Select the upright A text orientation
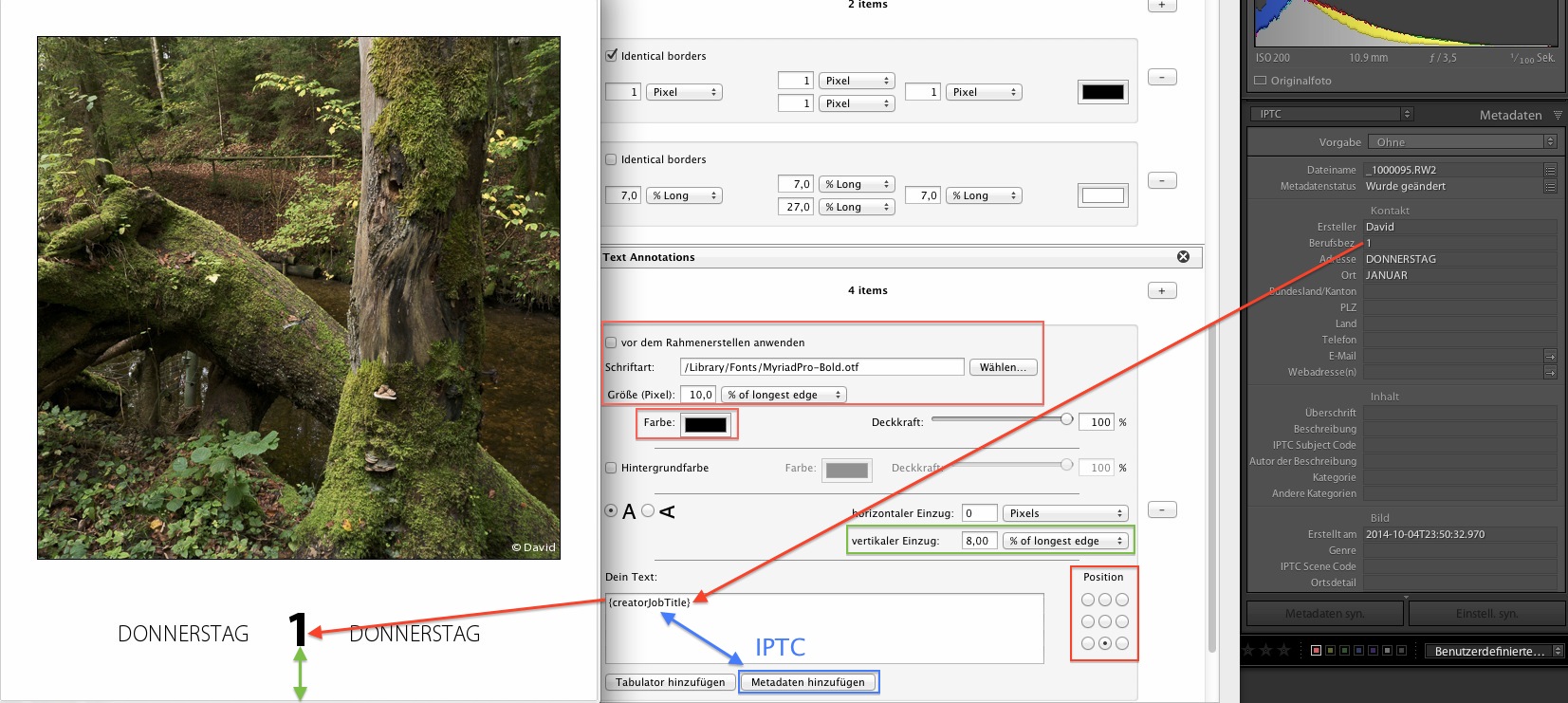 611,510
